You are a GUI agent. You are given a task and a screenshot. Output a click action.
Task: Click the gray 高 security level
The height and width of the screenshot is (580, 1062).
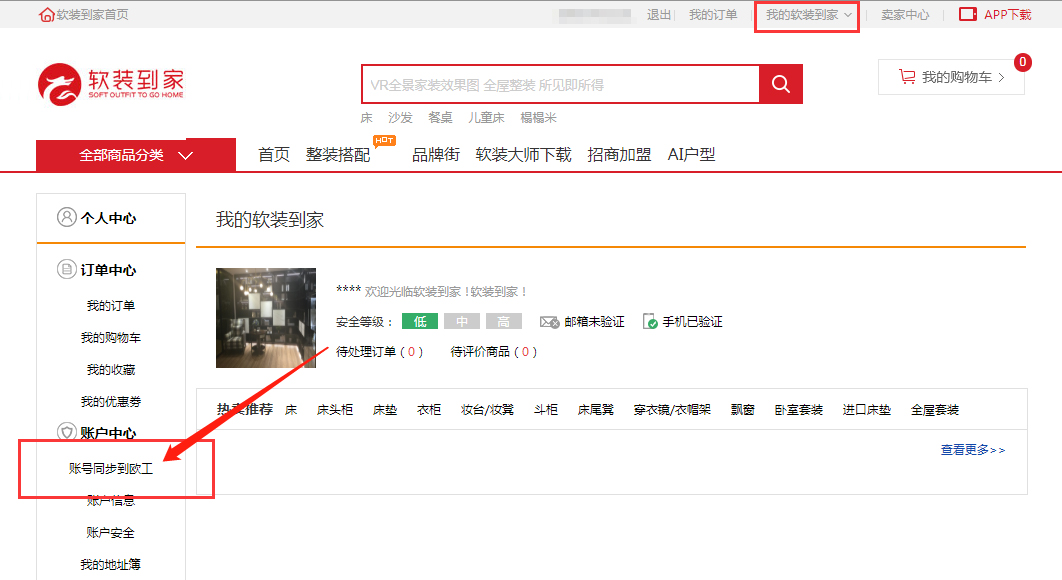coord(504,321)
